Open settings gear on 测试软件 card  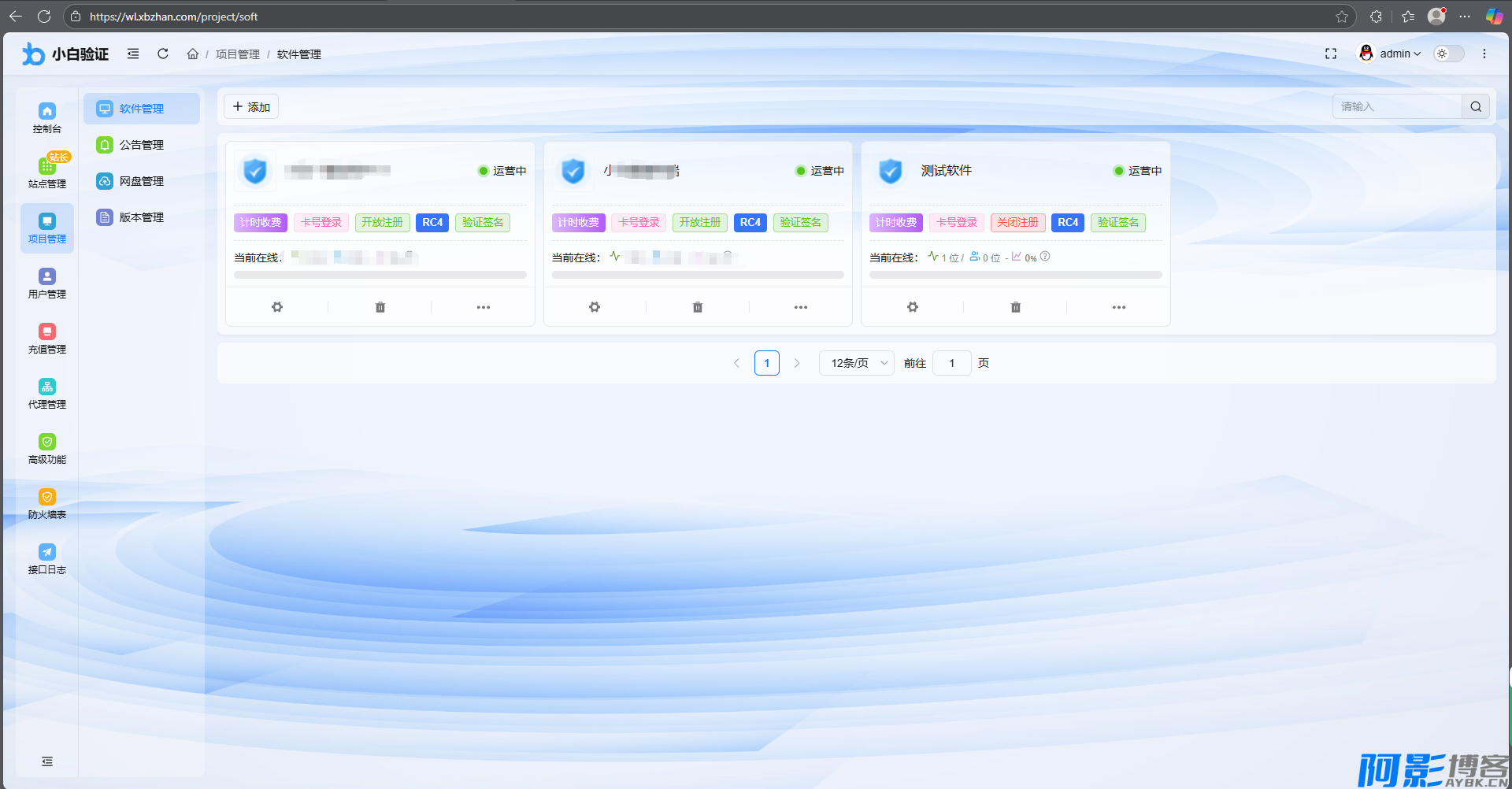tap(912, 307)
